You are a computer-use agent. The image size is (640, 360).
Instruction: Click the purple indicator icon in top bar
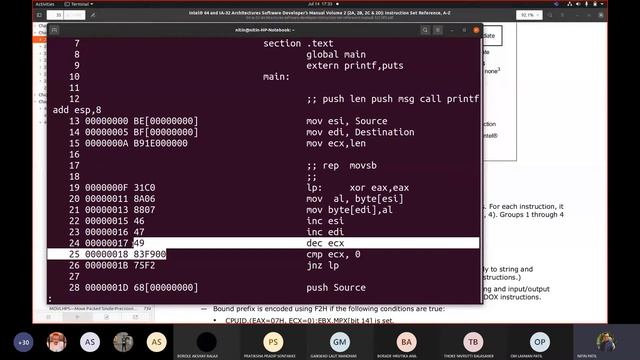[556, 4]
